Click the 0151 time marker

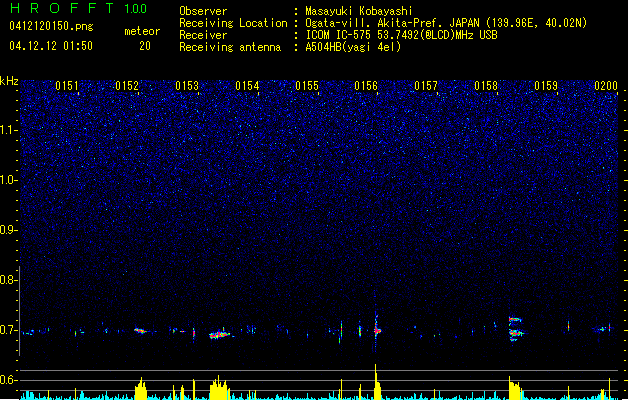(67, 86)
